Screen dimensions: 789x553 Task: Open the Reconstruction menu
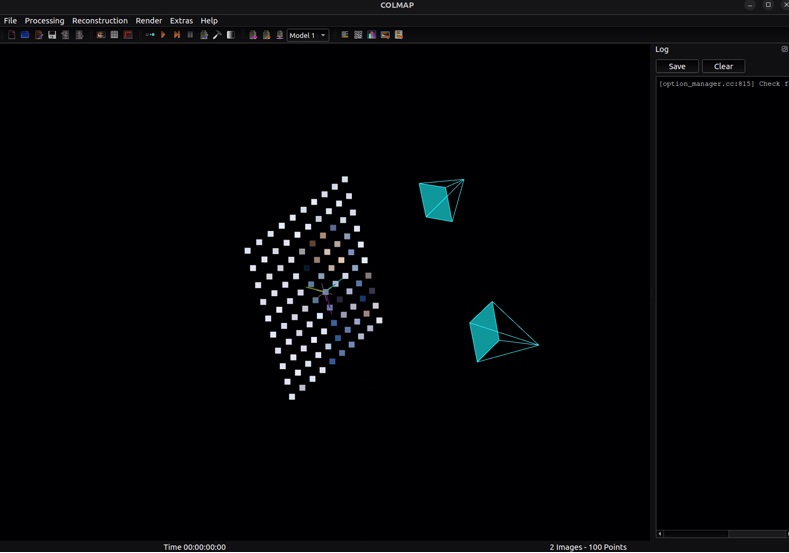[x=100, y=20]
